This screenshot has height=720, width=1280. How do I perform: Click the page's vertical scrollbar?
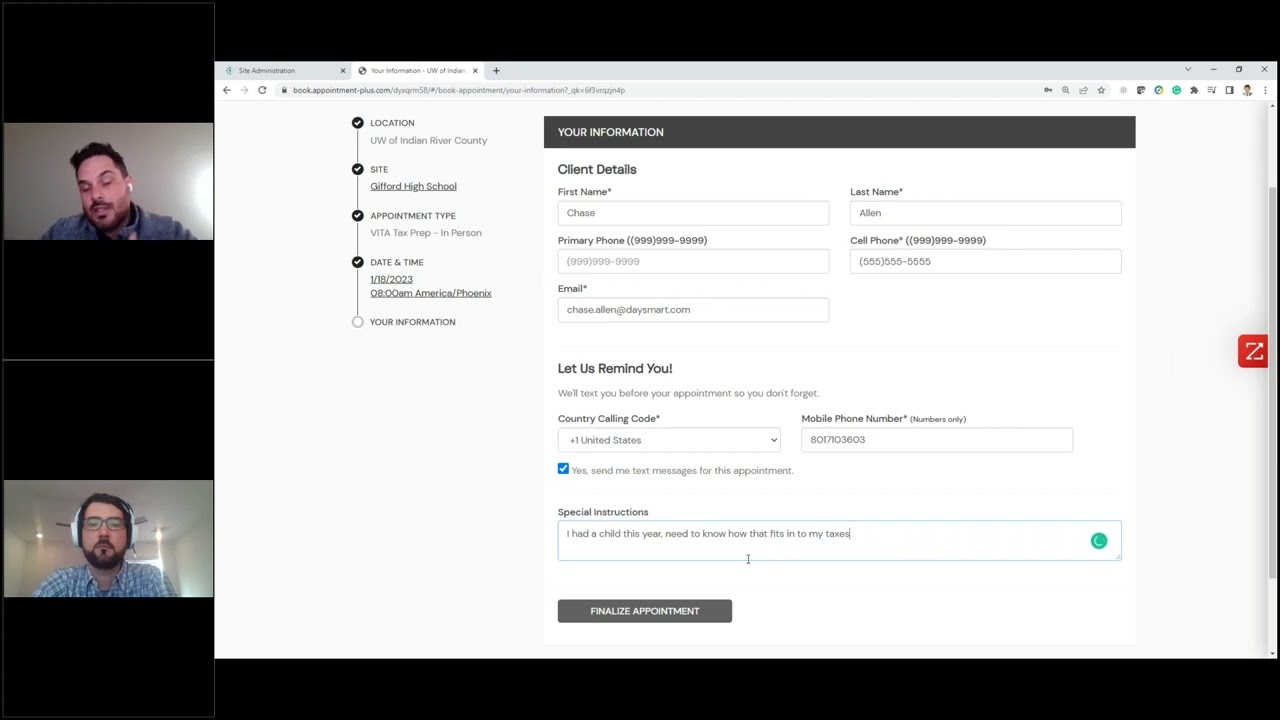[x=1272, y=380]
